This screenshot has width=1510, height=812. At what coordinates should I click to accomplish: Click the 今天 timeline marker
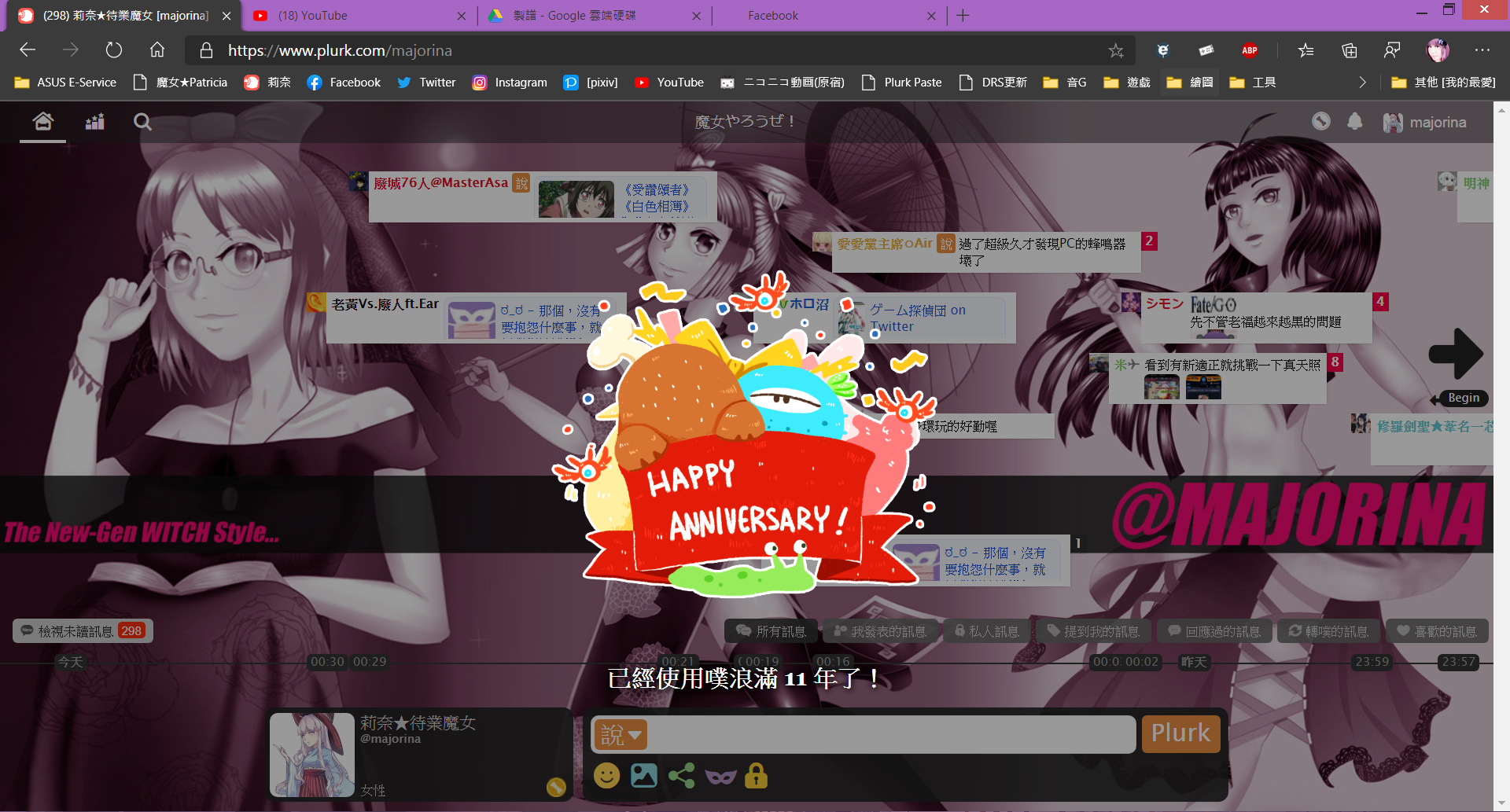point(70,662)
